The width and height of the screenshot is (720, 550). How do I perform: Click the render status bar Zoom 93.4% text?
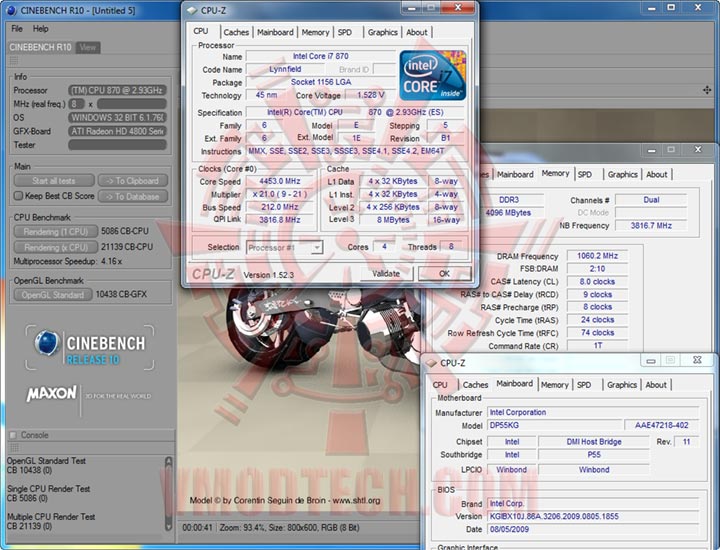click(x=242, y=528)
